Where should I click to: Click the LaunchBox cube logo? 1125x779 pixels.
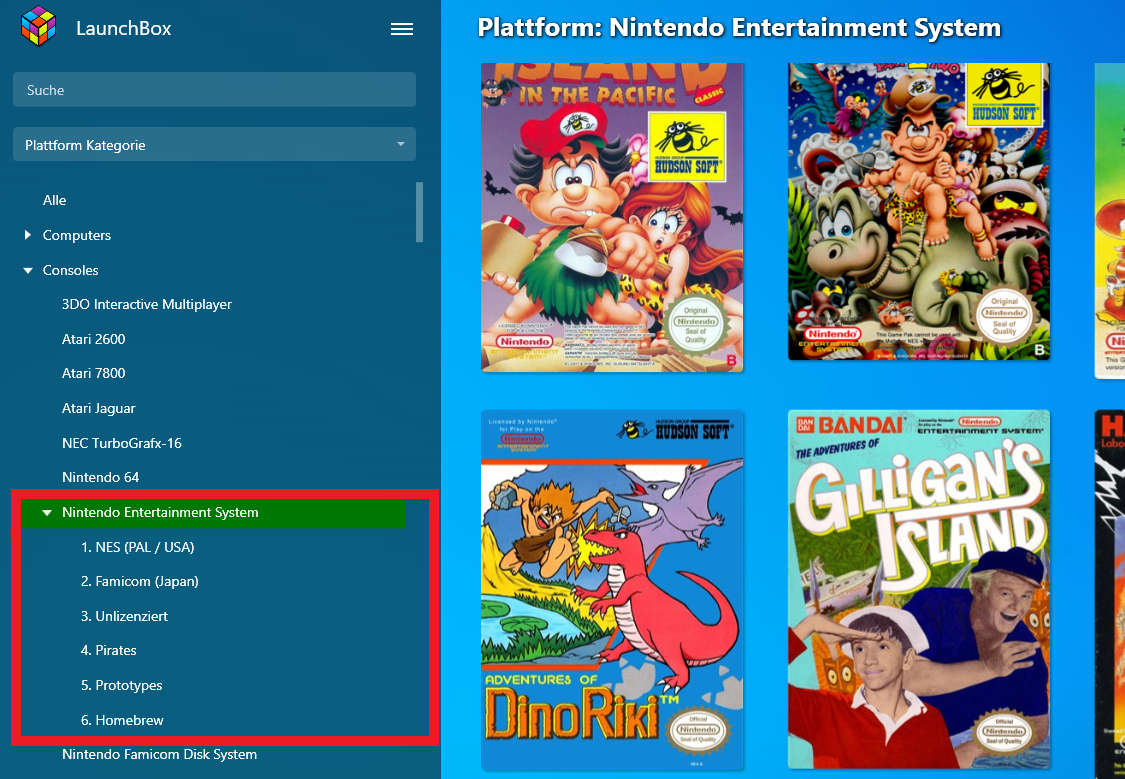pyautogui.click(x=38, y=26)
